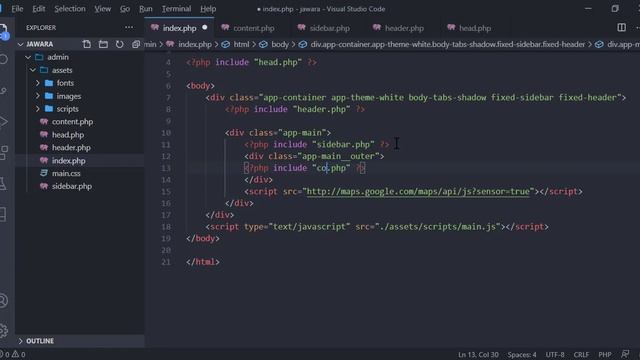Click errors and warnings status indicator
The image size is (640, 360).
click(x=13, y=354)
